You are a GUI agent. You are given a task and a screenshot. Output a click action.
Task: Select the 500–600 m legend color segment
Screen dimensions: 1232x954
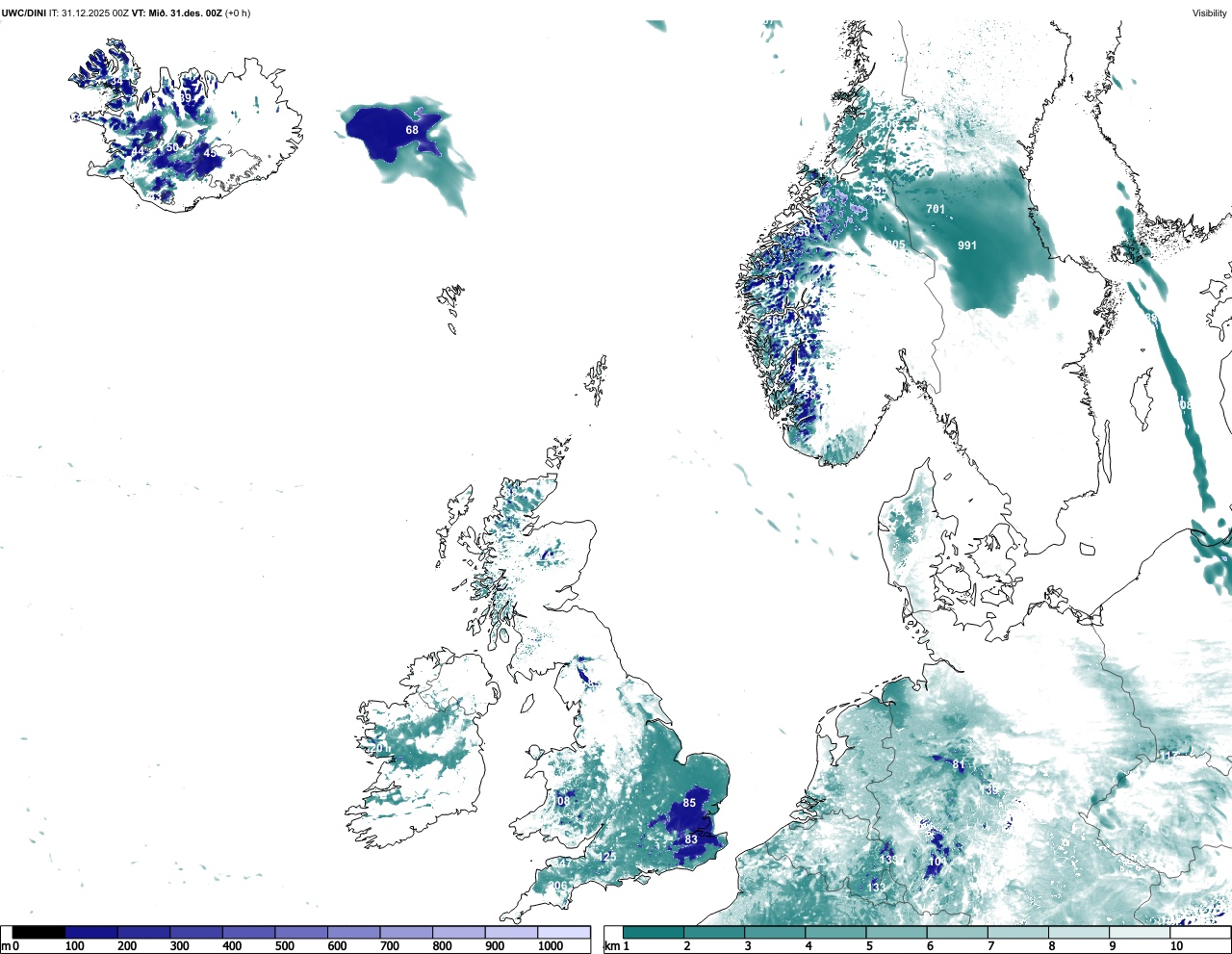tap(301, 932)
